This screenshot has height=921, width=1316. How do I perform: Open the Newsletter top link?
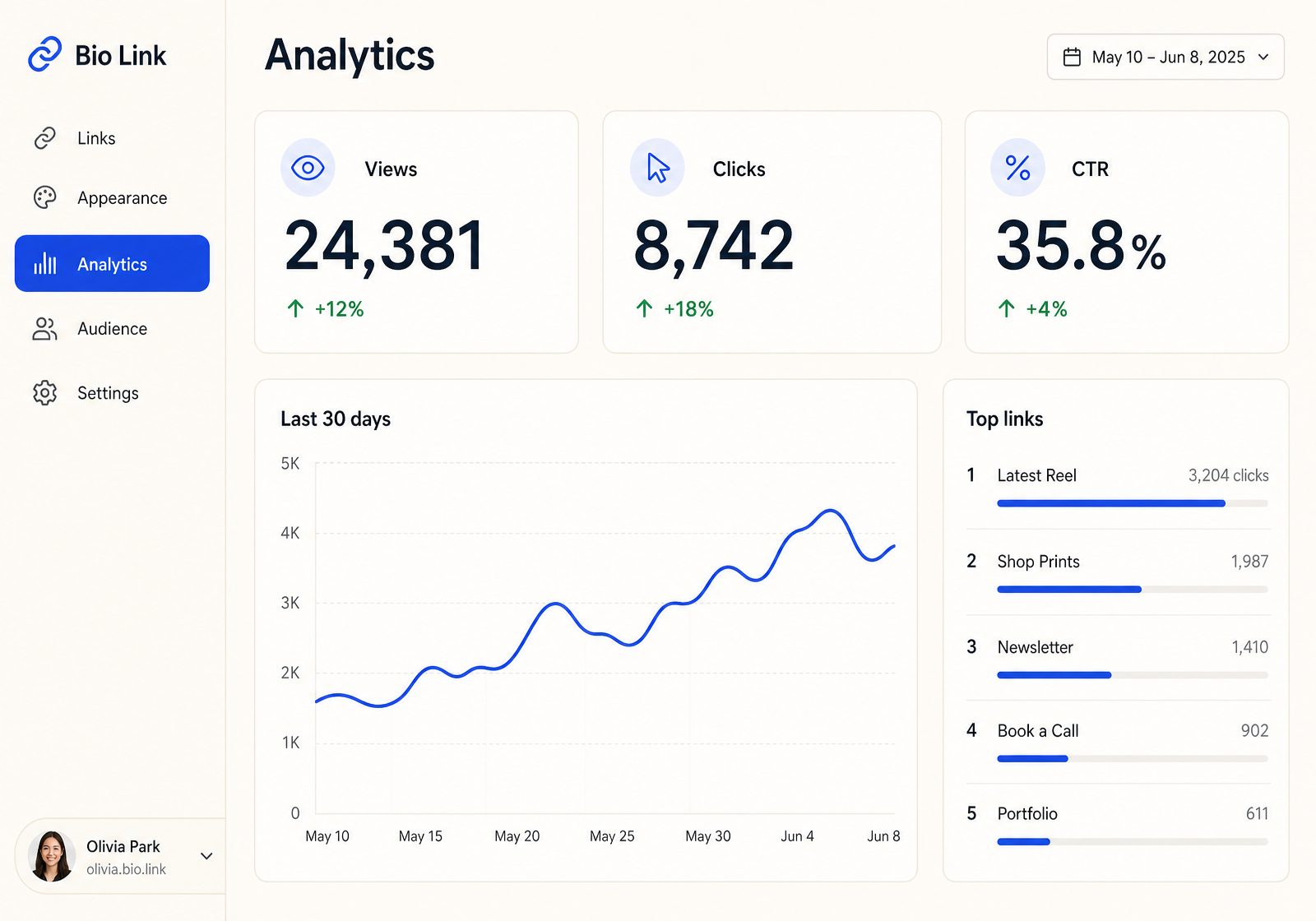(1035, 647)
